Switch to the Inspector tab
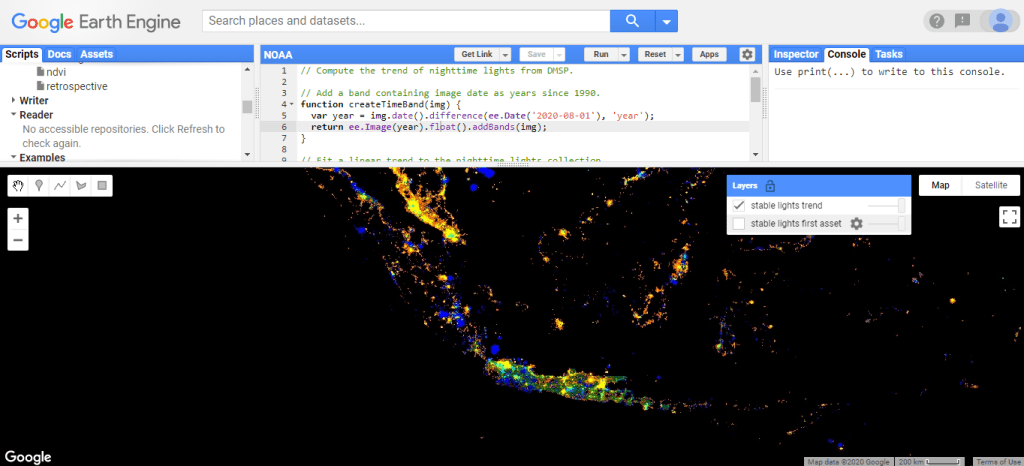1024x466 pixels. 796,54
